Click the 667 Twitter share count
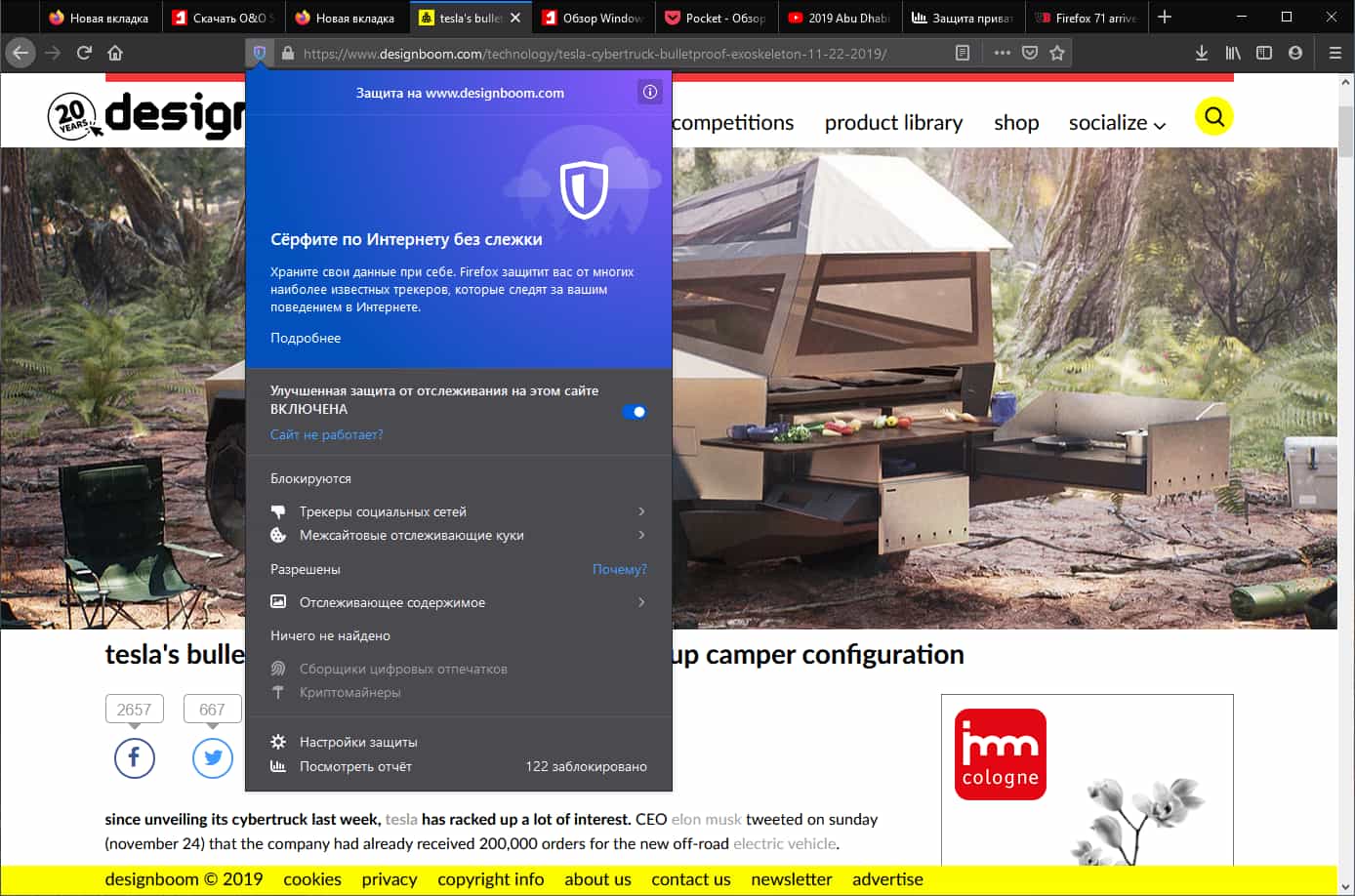Image resolution: width=1355 pixels, height=896 pixels. click(212, 710)
